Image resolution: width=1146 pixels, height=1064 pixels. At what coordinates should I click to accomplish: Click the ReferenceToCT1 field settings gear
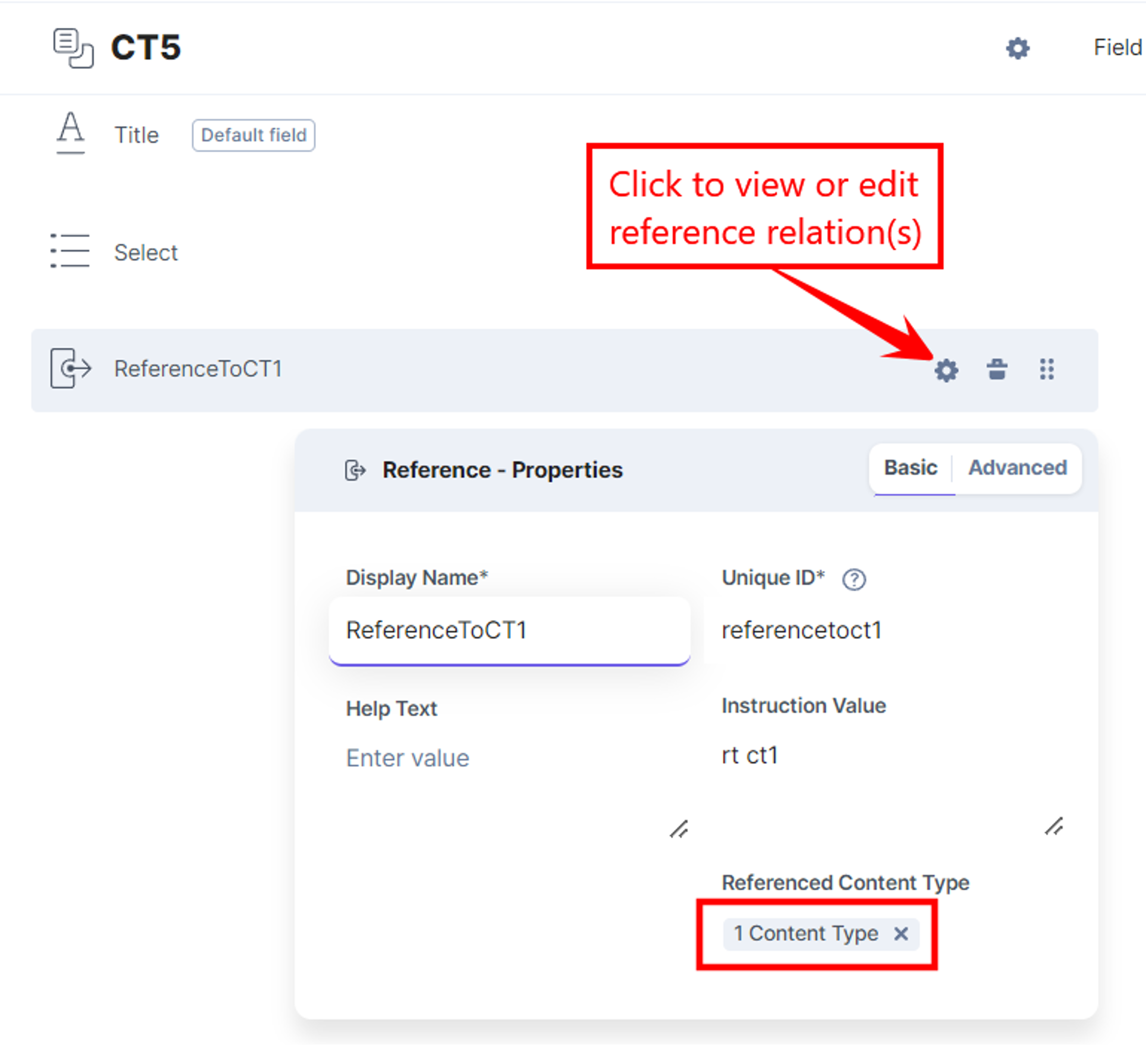(946, 370)
